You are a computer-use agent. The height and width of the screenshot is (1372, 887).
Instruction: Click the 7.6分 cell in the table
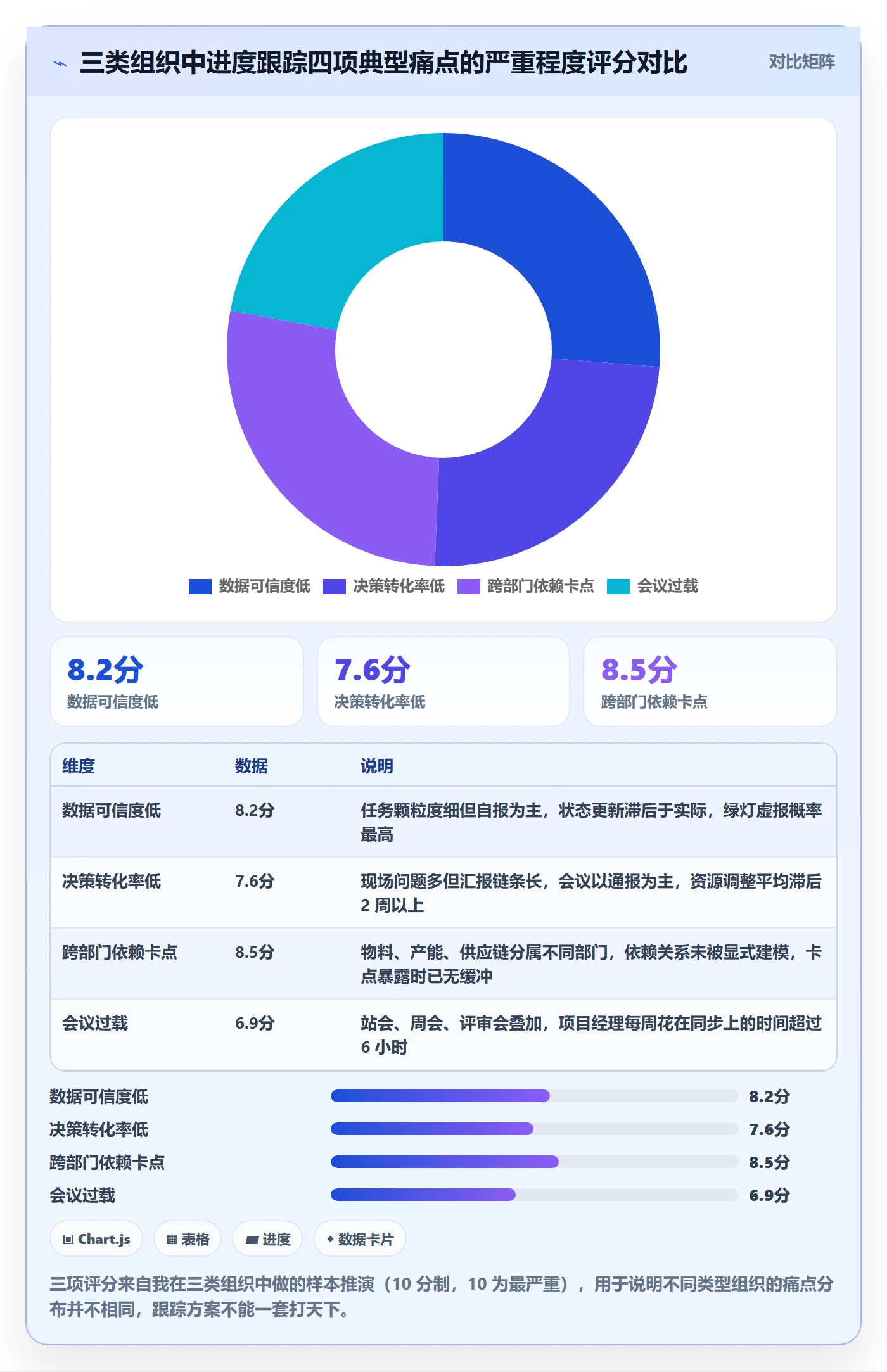point(255,881)
